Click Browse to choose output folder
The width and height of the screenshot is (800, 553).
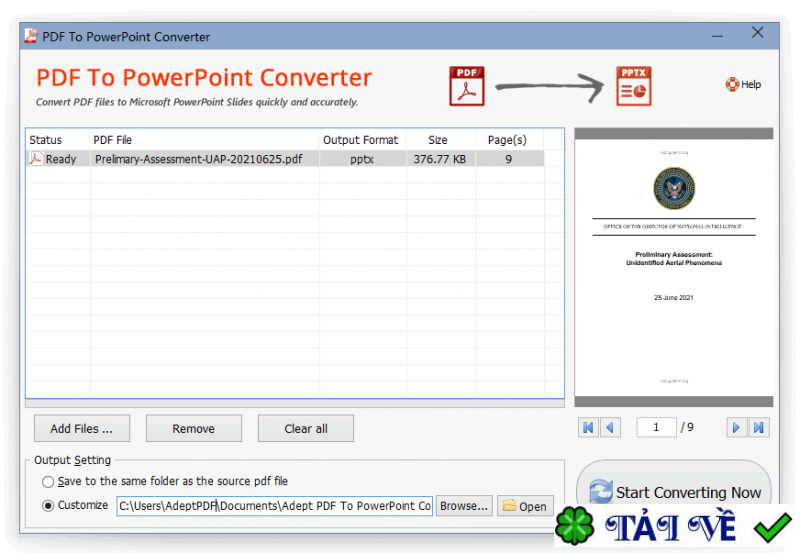click(x=464, y=506)
